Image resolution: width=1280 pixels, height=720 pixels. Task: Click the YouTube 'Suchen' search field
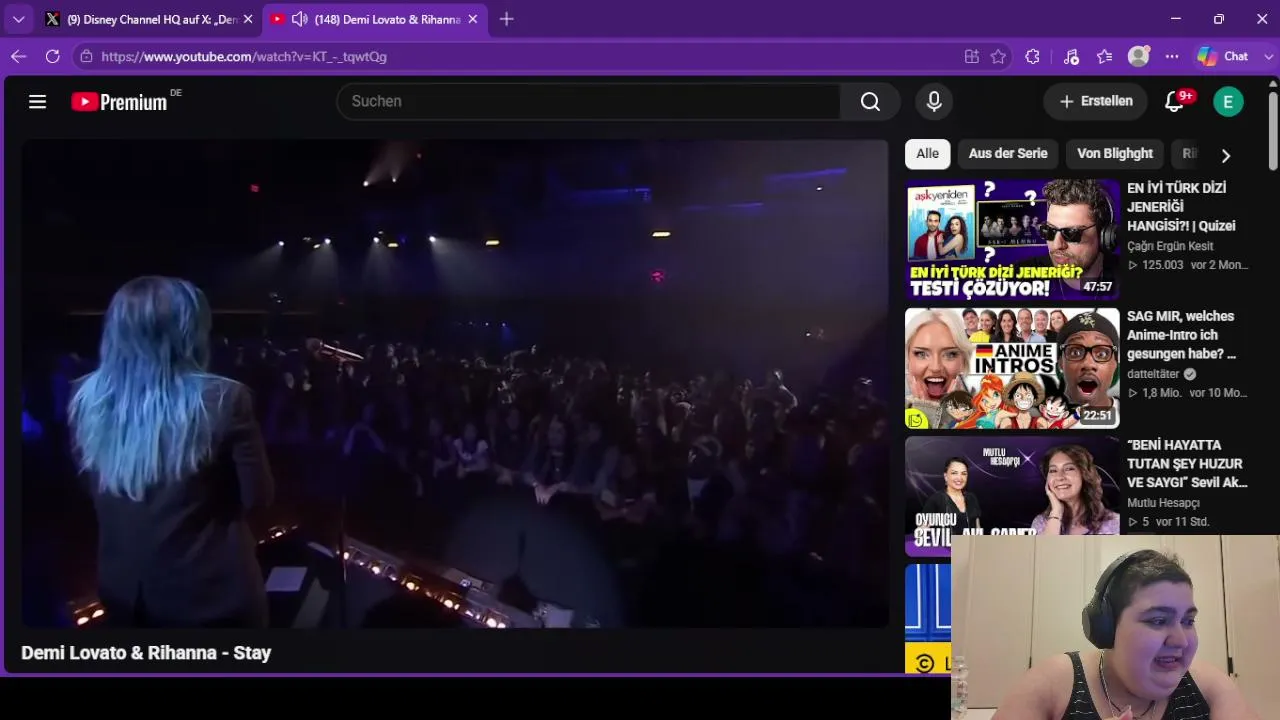pyautogui.click(x=589, y=101)
